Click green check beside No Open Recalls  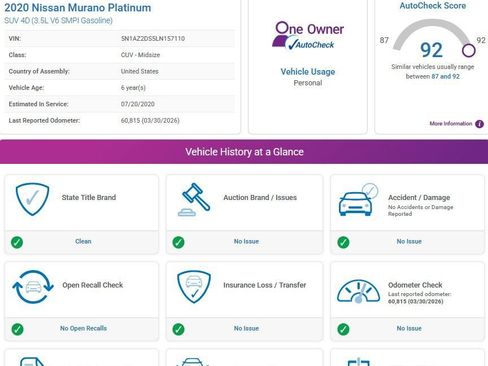(x=17, y=329)
